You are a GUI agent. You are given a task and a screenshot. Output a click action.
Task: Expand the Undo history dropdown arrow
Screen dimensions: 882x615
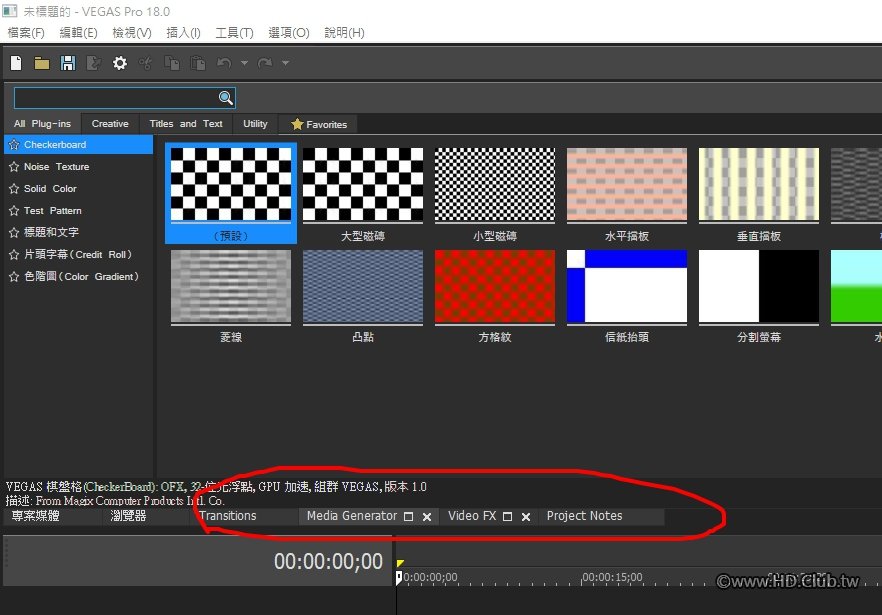tap(244, 63)
